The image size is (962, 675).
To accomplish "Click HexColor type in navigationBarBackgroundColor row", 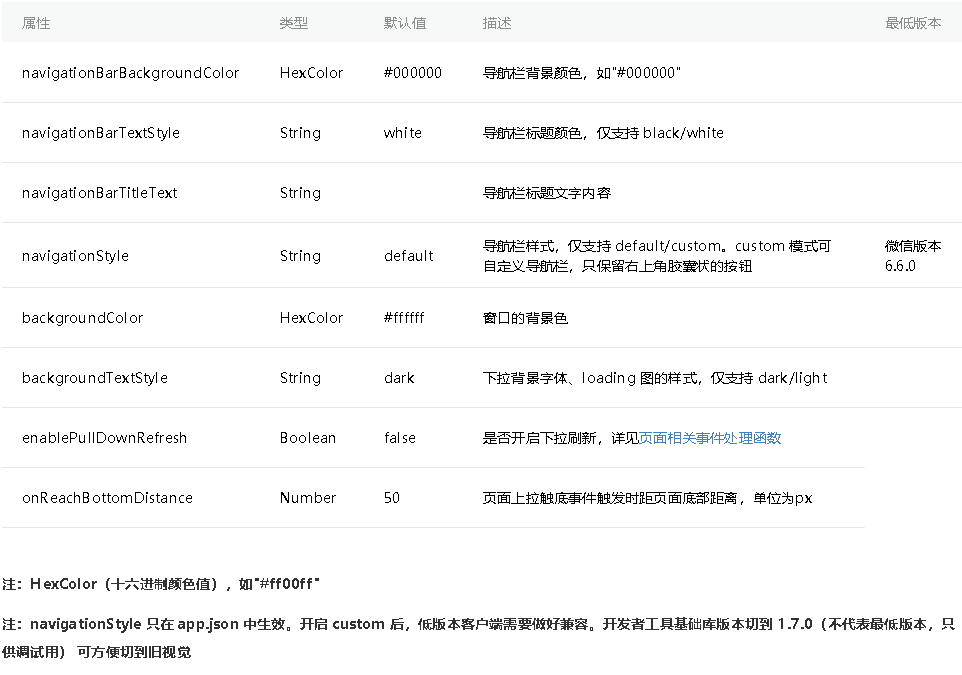I will [312, 73].
